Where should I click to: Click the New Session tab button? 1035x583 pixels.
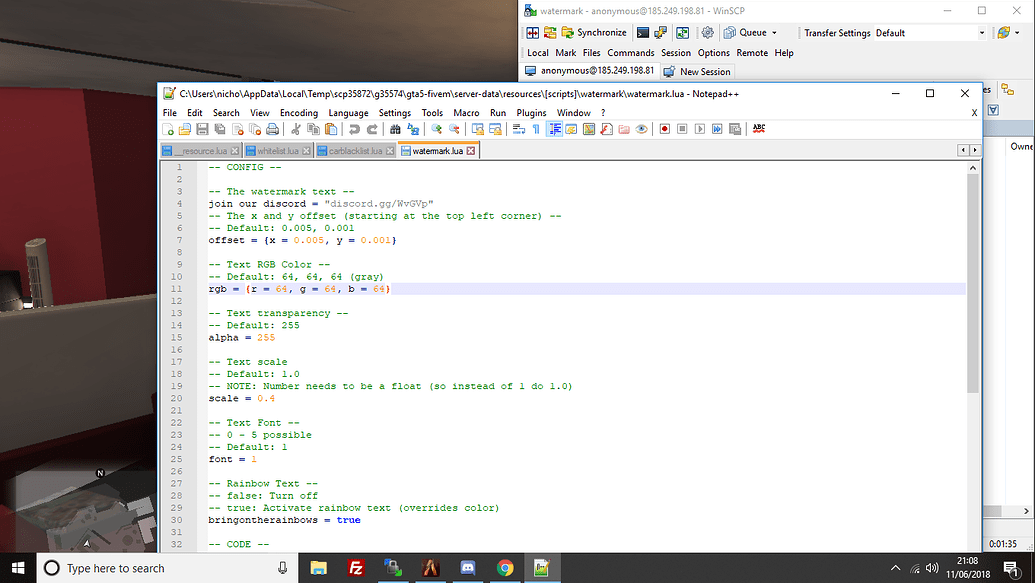(697, 72)
